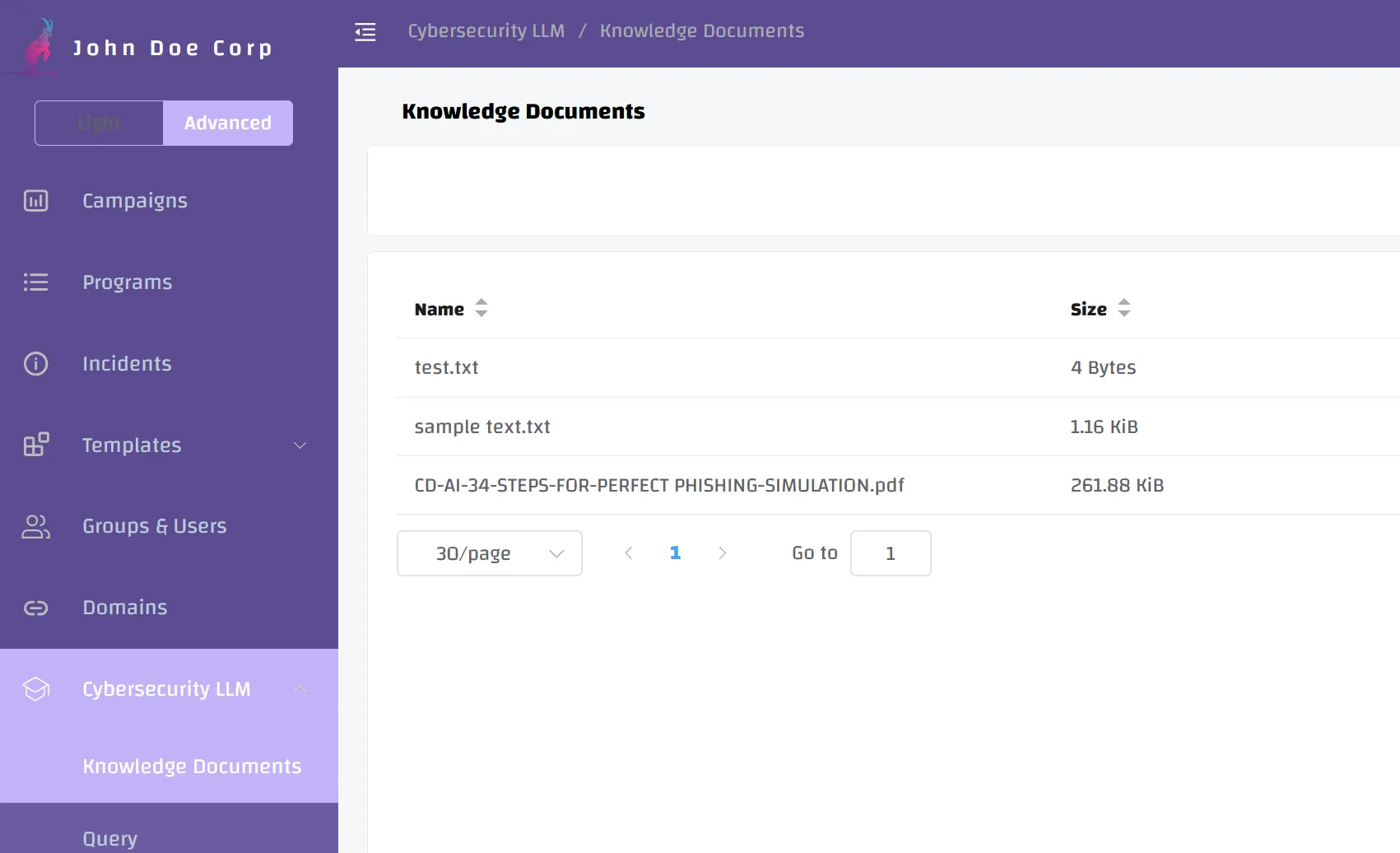
Task: Click the Domains link icon
Action: [36, 608]
